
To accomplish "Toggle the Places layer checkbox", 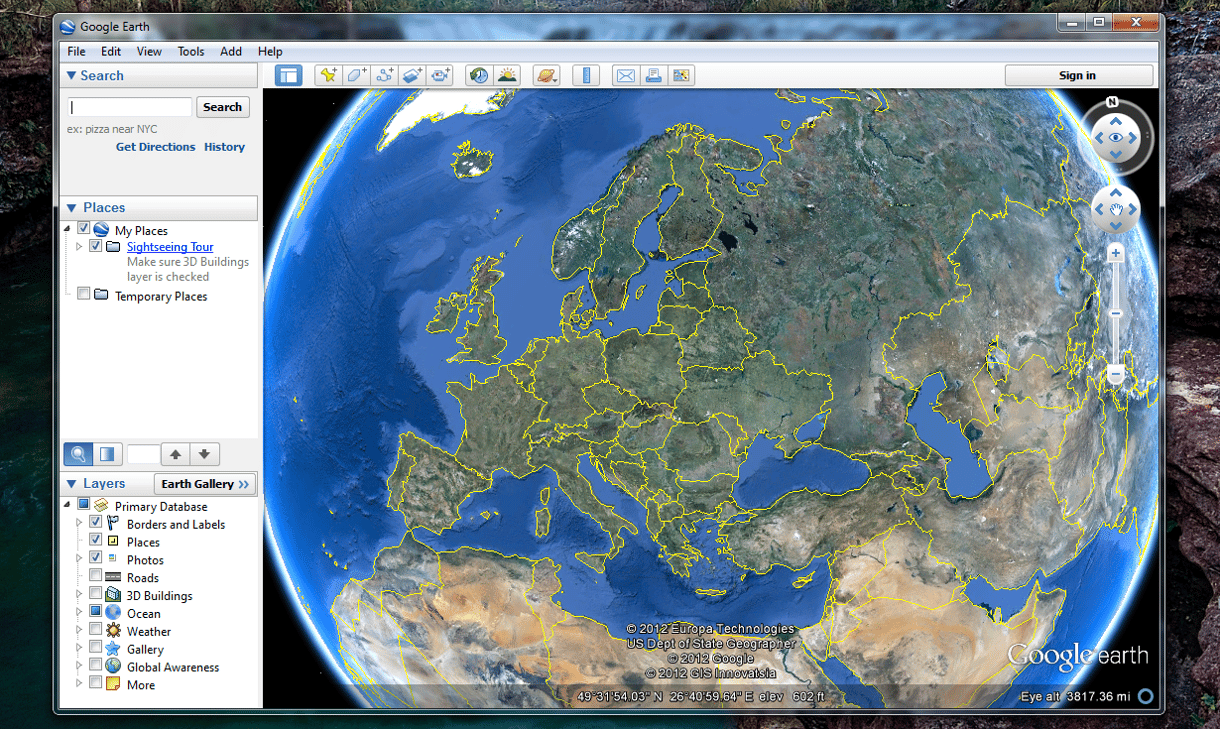I will pos(96,541).
